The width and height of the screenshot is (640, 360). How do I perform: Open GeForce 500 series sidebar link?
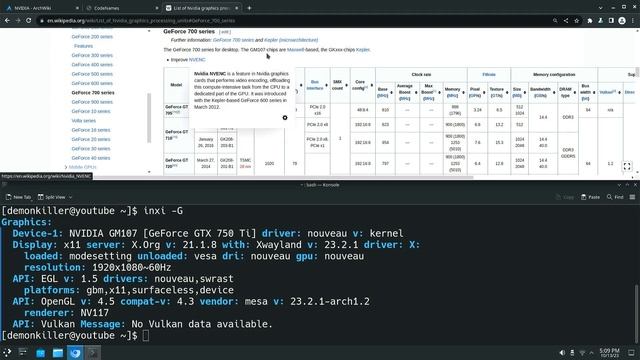[92, 74]
